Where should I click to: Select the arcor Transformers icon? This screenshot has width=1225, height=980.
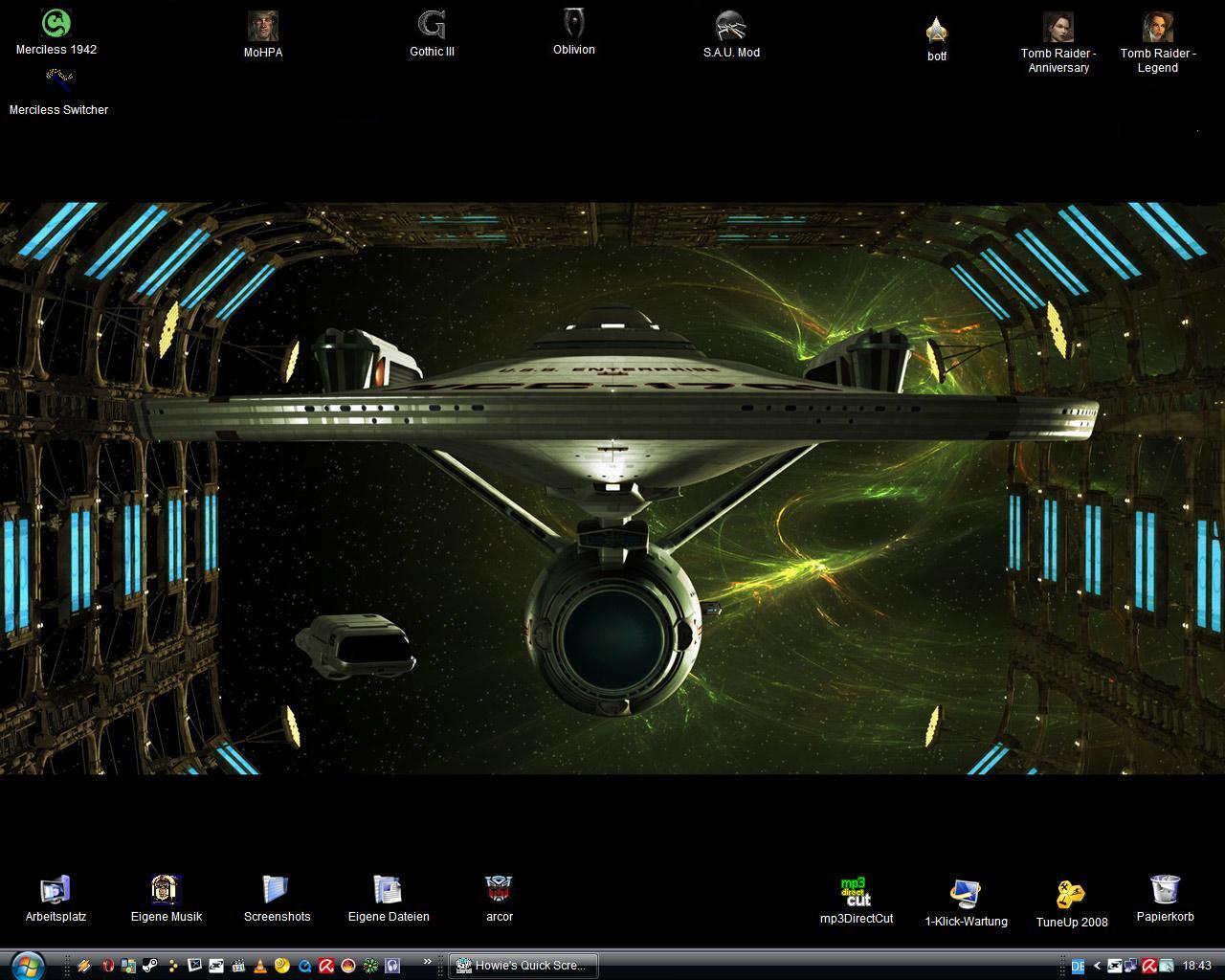click(x=500, y=900)
